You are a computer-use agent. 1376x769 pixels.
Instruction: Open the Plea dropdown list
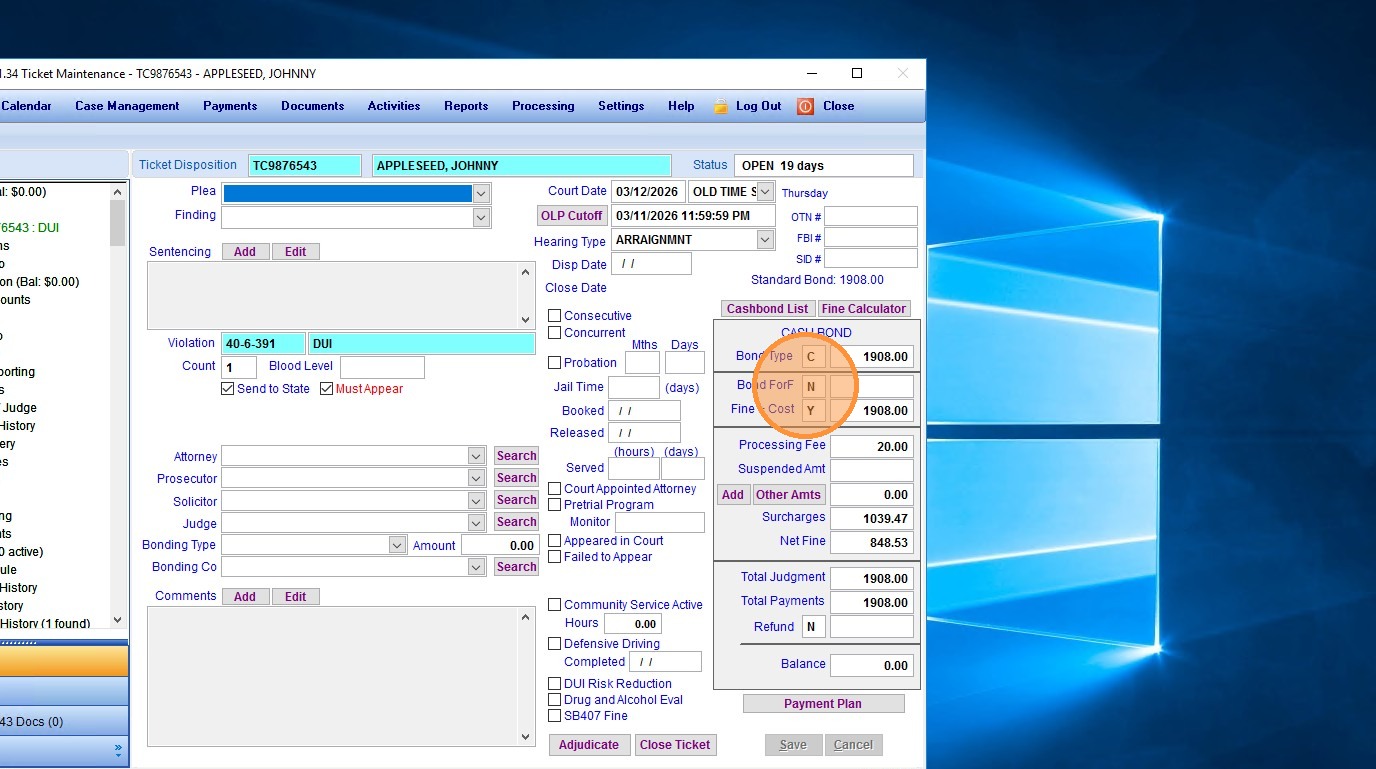coord(481,193)
